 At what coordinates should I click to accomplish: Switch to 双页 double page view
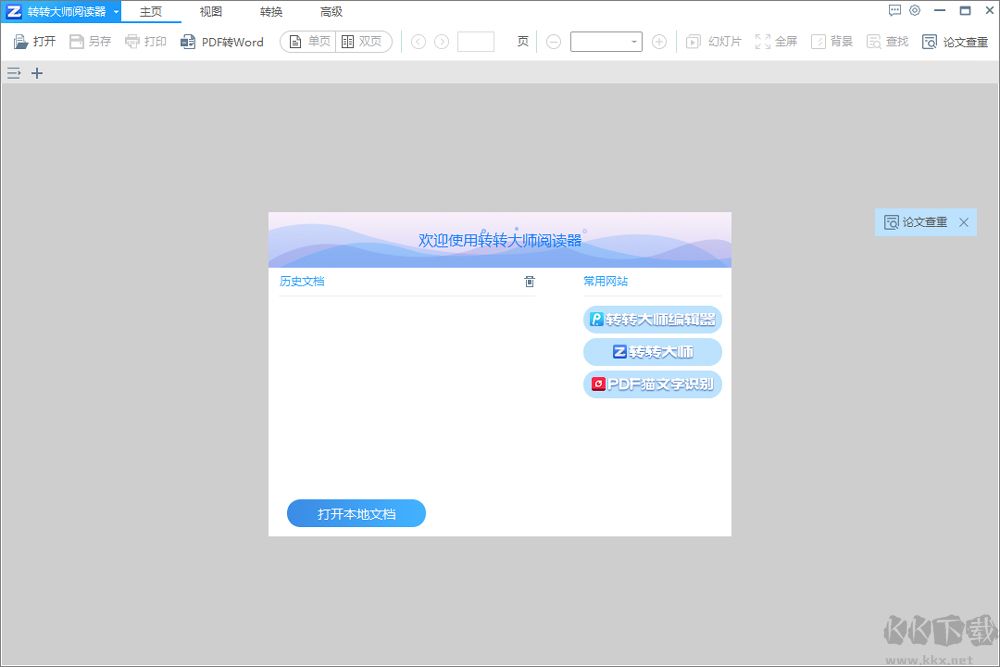362,41
